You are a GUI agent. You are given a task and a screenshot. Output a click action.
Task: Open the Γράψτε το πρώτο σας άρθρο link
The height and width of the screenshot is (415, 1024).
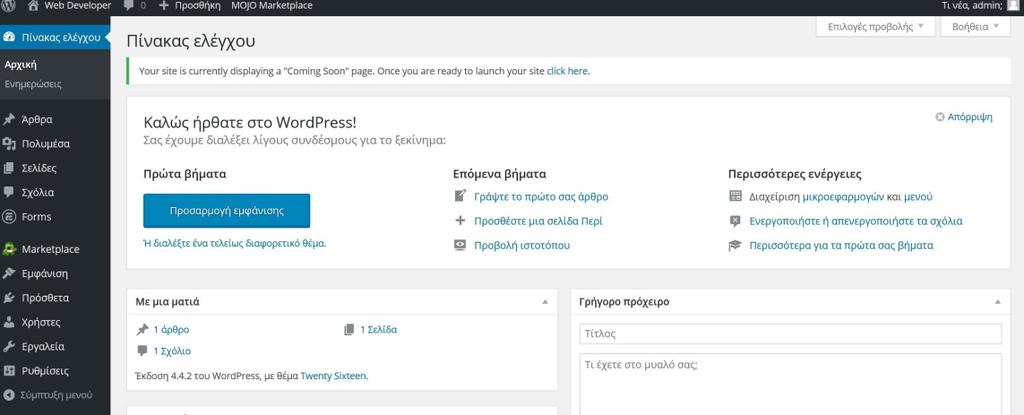541,196
